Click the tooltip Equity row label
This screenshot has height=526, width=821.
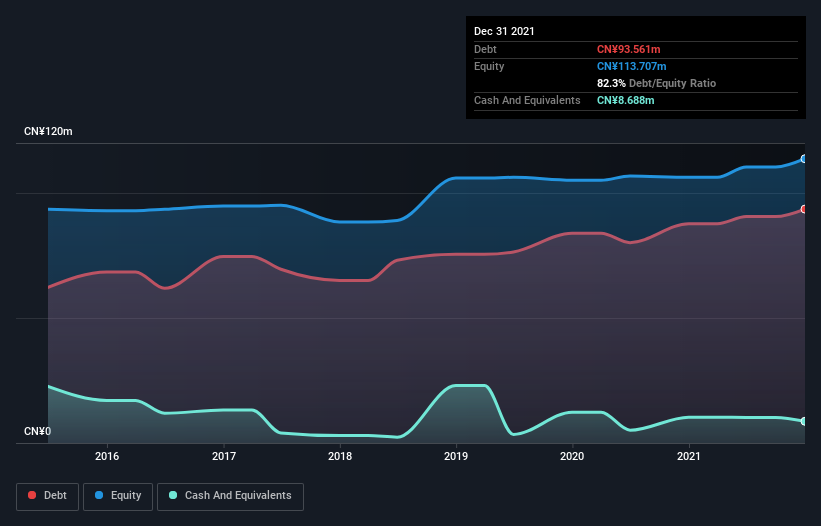489,66
